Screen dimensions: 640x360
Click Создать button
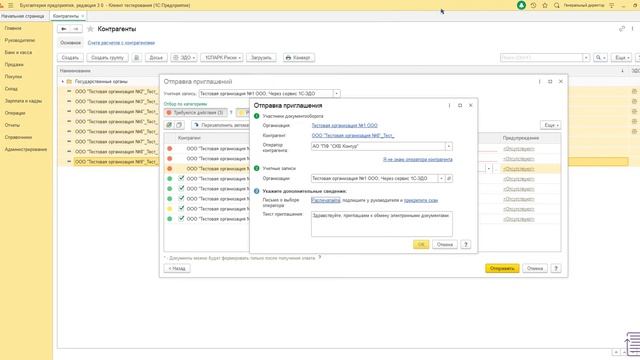(70, 58)
